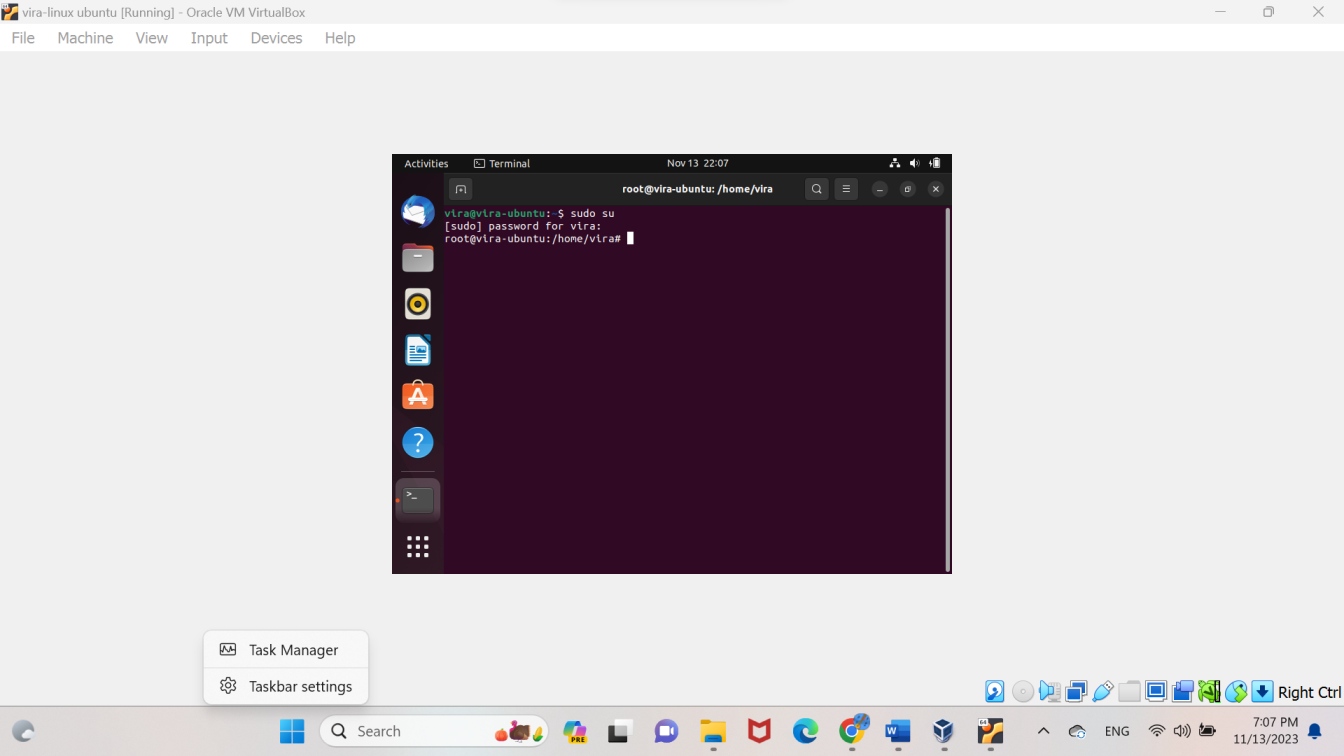The width and height of the screenshot is (1344, 756).
Task: Click the network adapters status icon
Action: (1076, 691)
